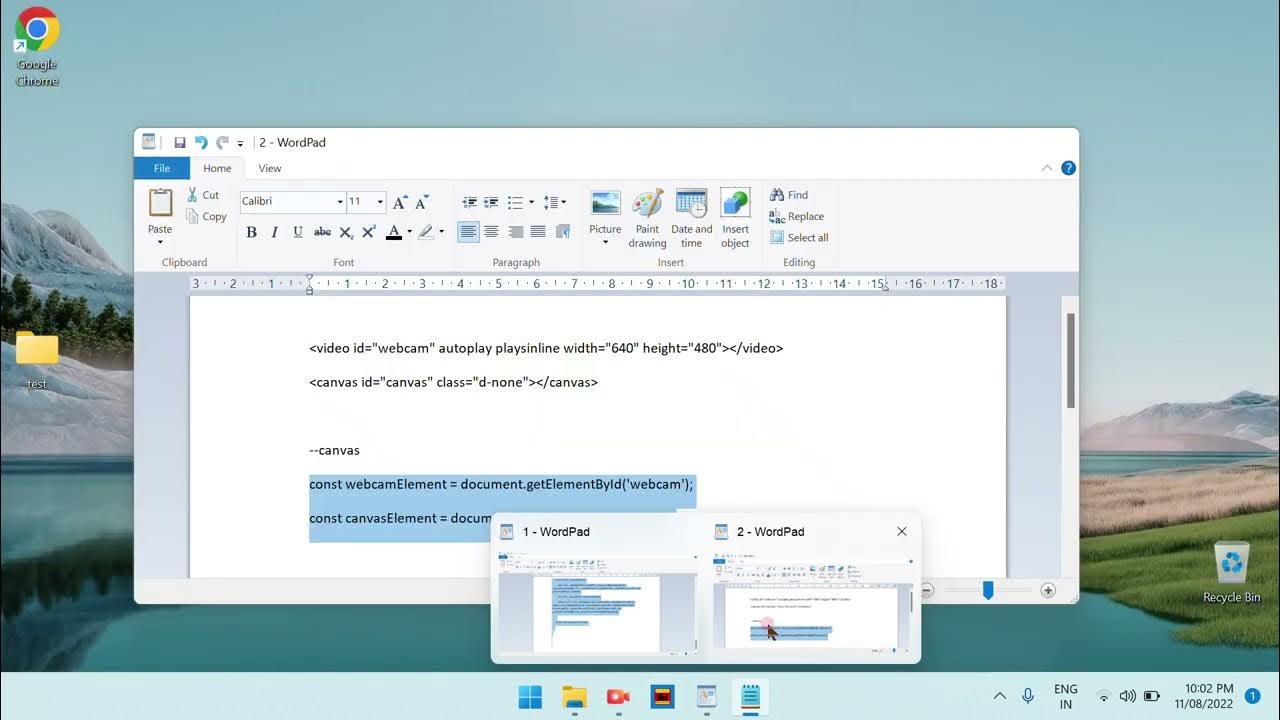Show hidden tray icons chevron
This screenshot has height=720, width=1280.
coord(999,696)
